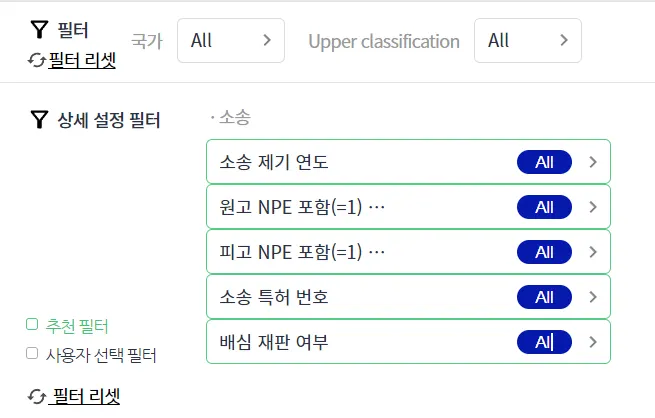Viewport: 655px width, 418px height.
Task: Enable the 추천 필터 checkbox
Action: click(32, 324)
